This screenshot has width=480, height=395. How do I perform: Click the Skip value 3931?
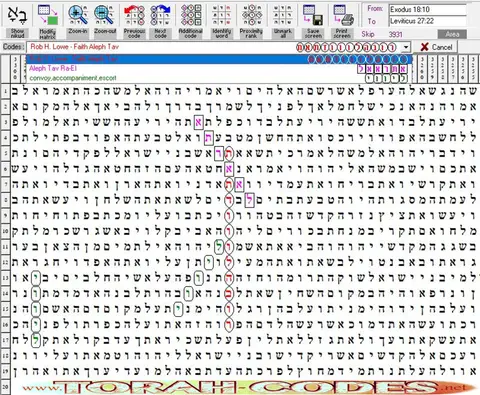coord(395,34)
